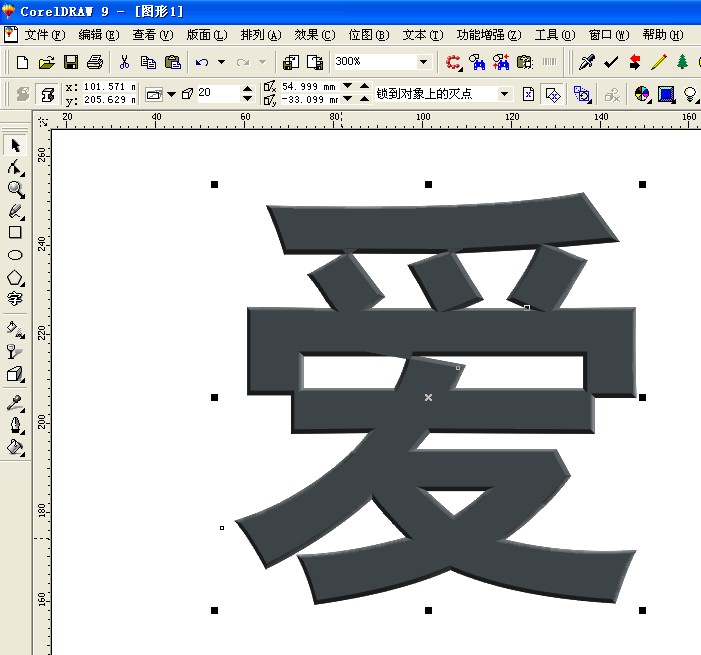Viewport: 701px width, 655px height.
Task: Open the 文件(F) menu
Action: click(x=45, y=35)
